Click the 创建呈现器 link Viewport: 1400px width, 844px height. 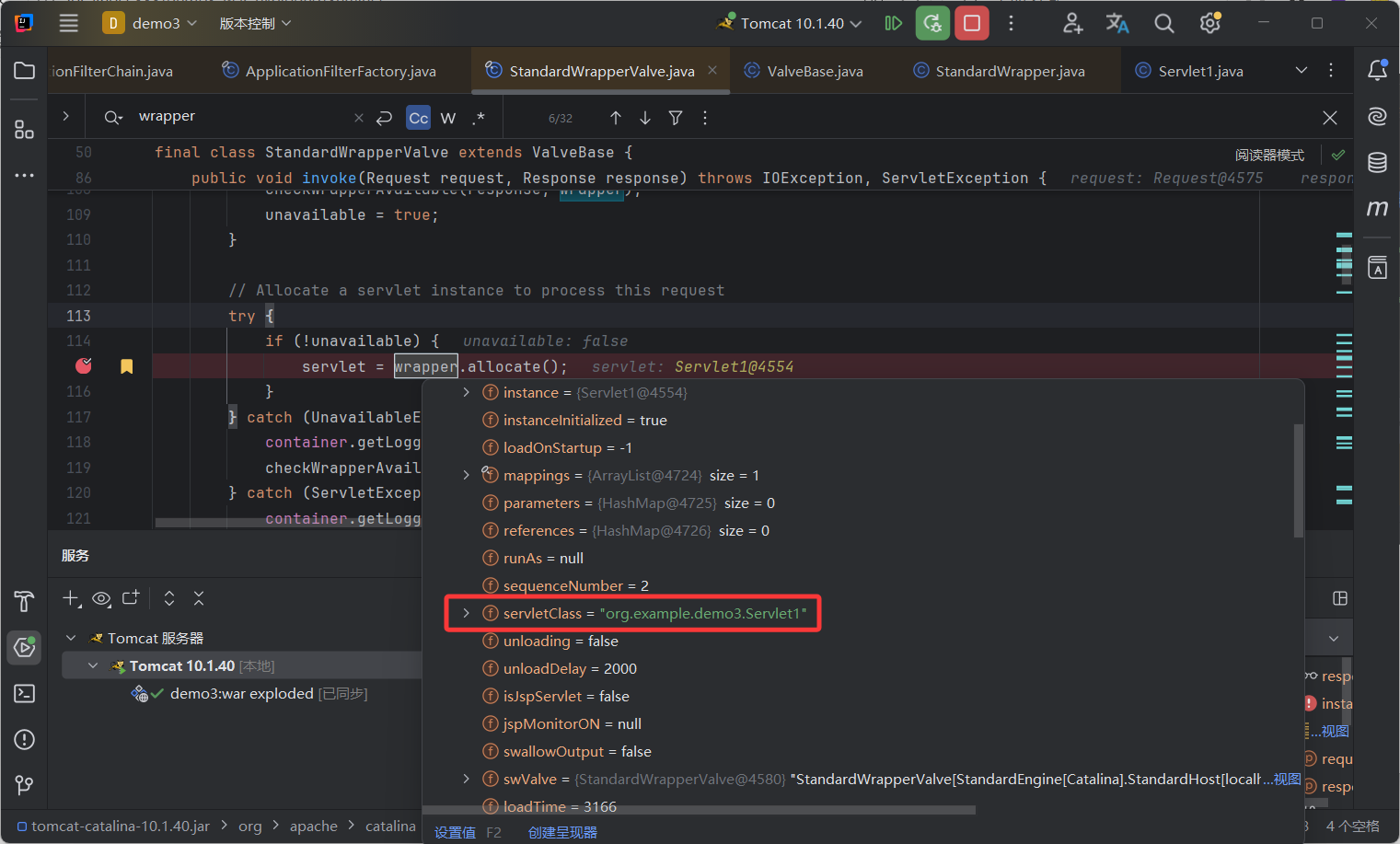point(562,832)
